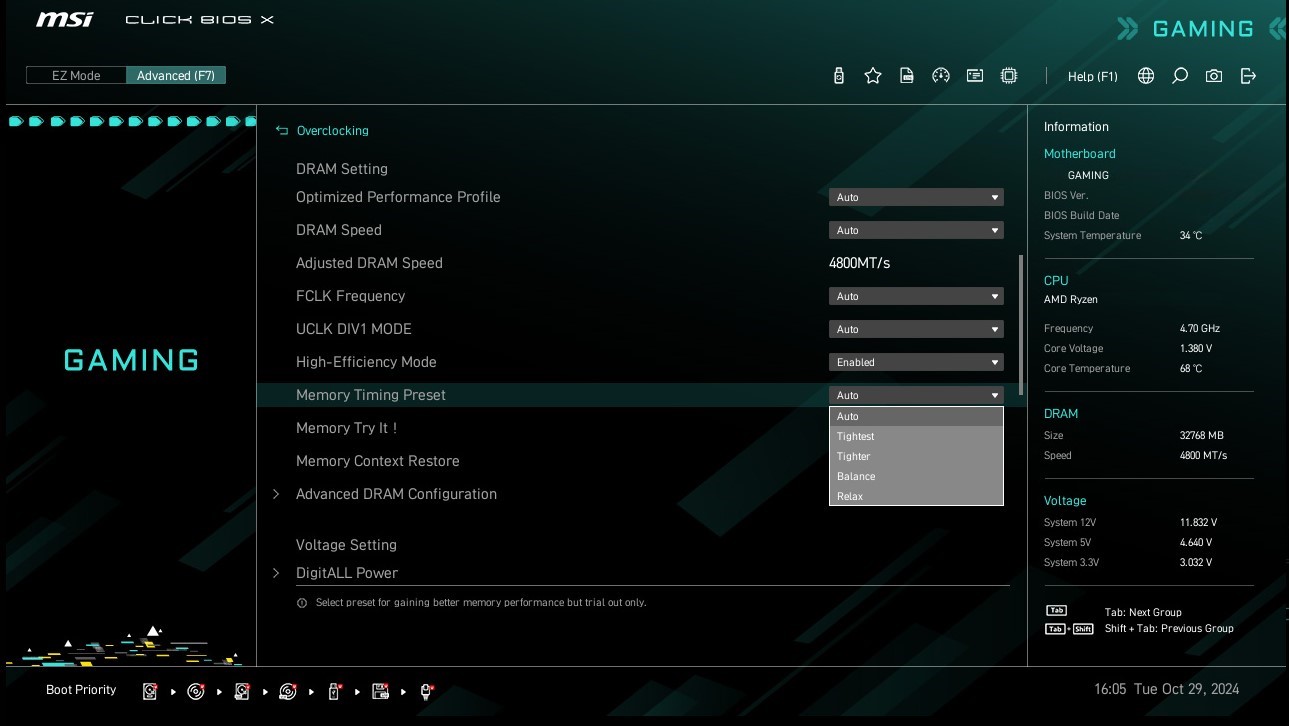Click the Overclocking breadcrumb label
This screenshot has height=726, width=1289.
(x=333, y=131)
